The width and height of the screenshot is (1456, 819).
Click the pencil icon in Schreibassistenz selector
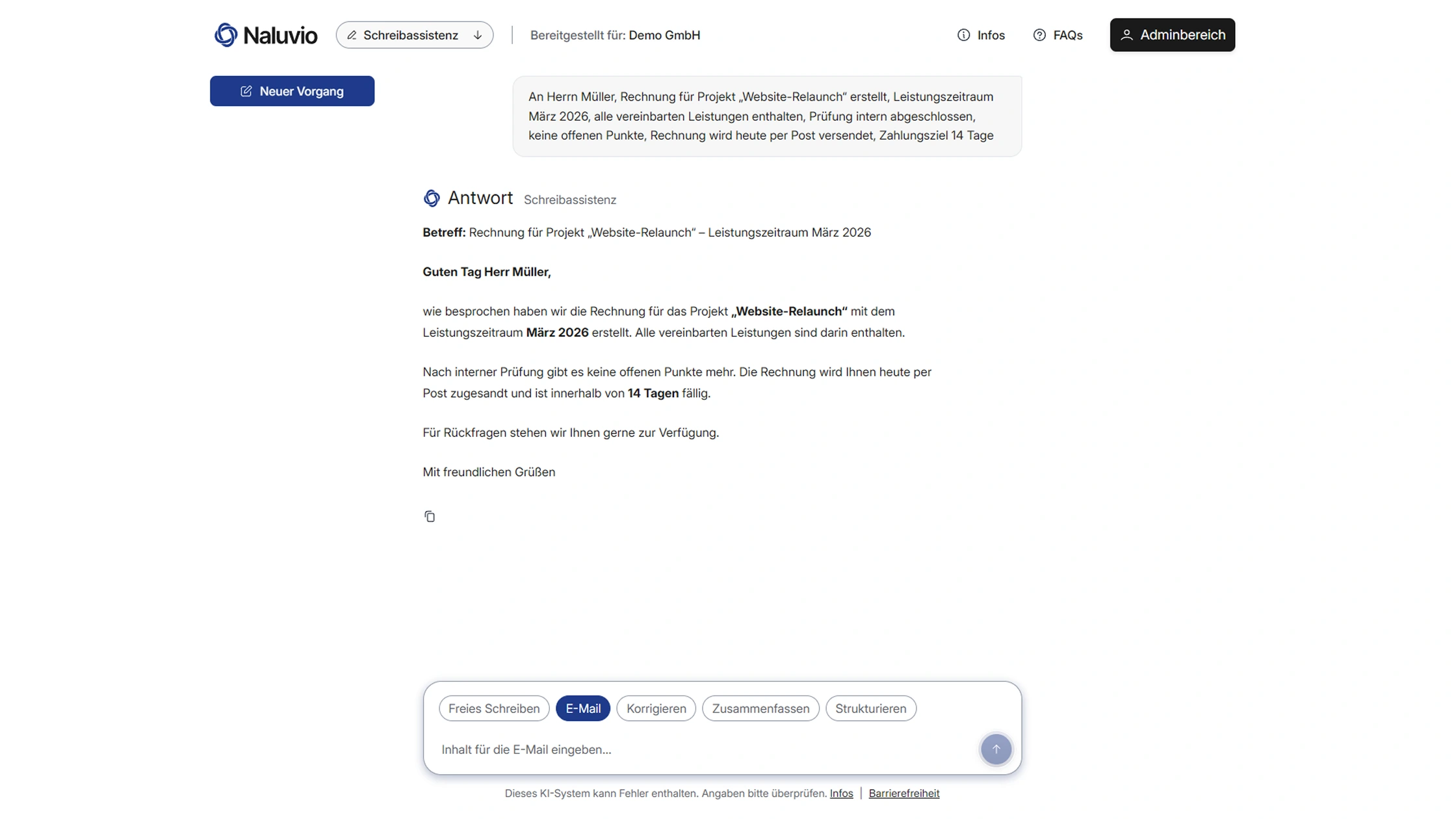[352, 35]
